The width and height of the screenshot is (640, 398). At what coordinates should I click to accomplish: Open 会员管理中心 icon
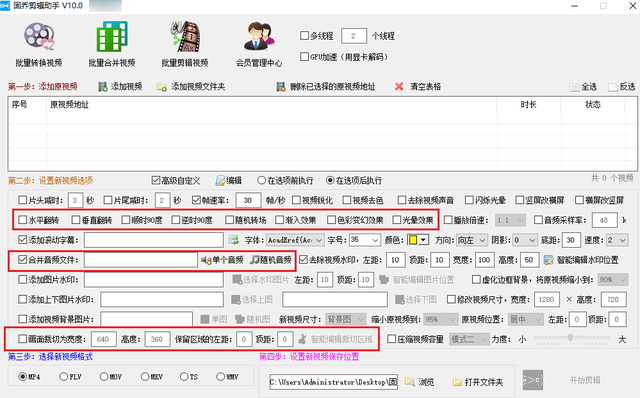[x=259, y=37]
